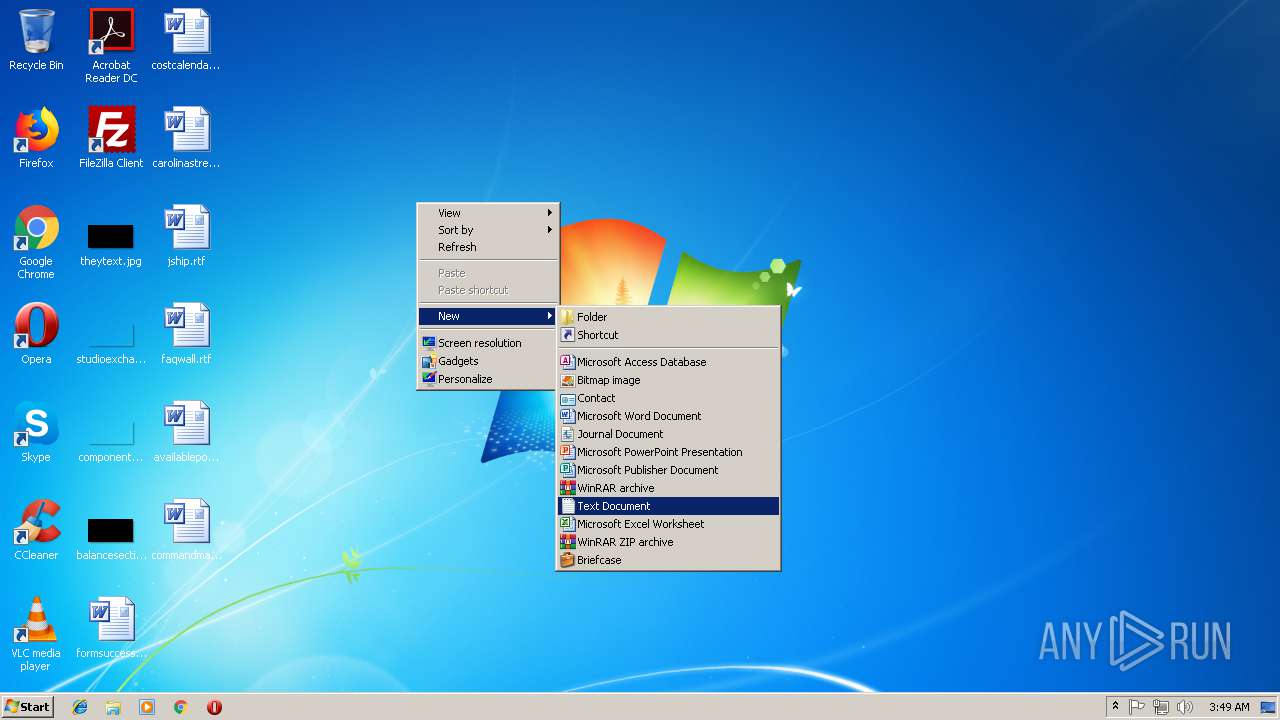
Task: Select the faqwall.rtf document icon
Action: pos(186,334)
